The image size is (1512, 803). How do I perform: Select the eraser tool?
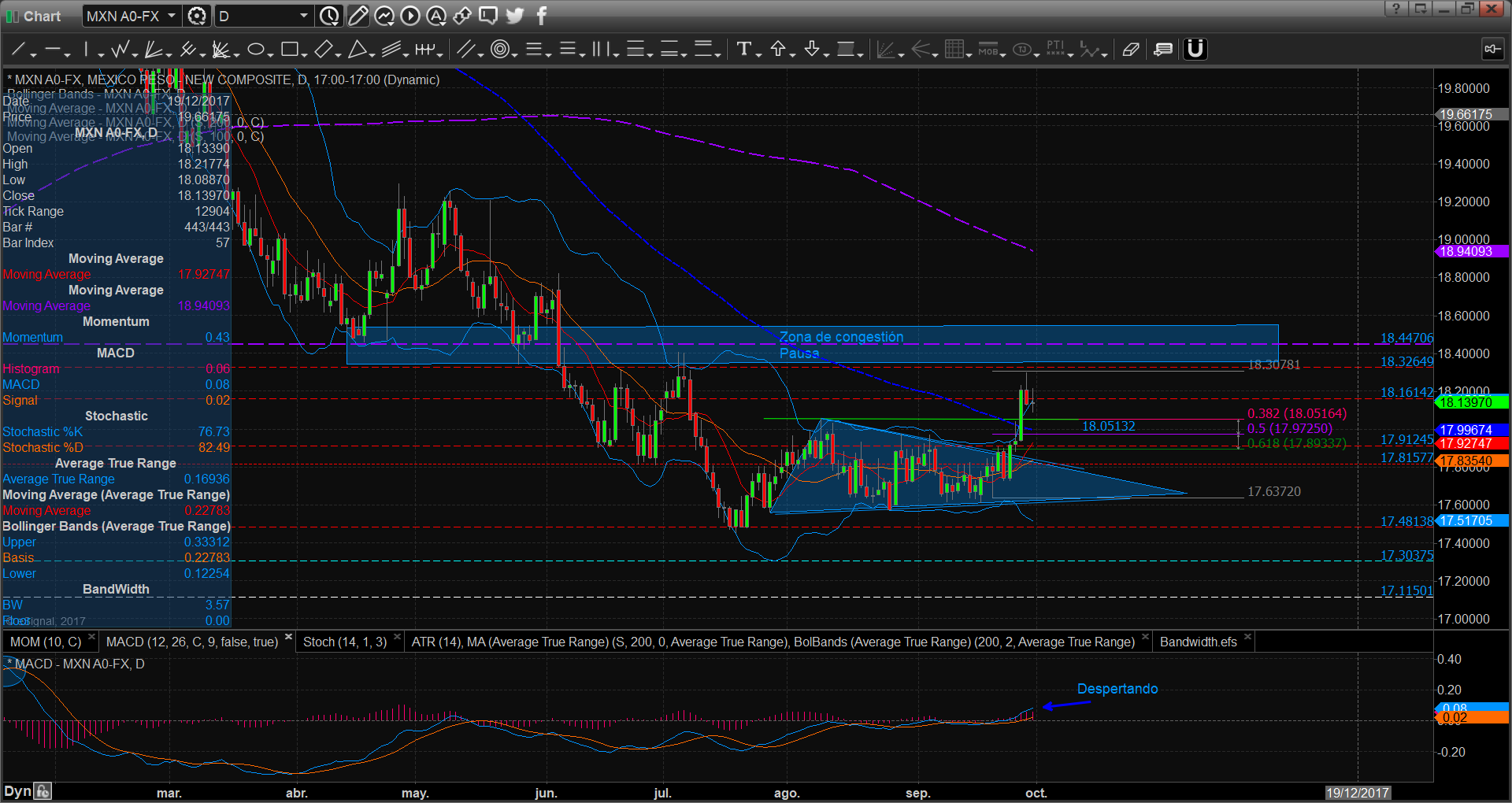pos(1131,50)
